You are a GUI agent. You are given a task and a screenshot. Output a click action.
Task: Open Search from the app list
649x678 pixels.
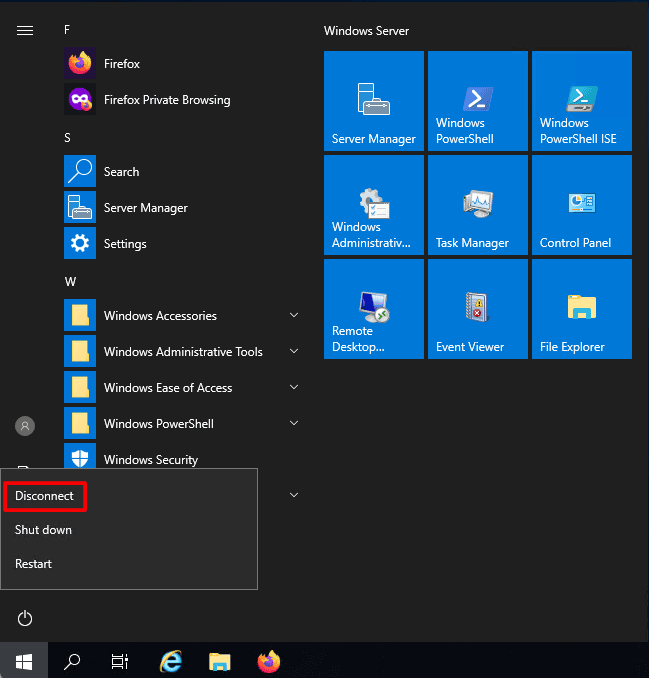[182, 172]
